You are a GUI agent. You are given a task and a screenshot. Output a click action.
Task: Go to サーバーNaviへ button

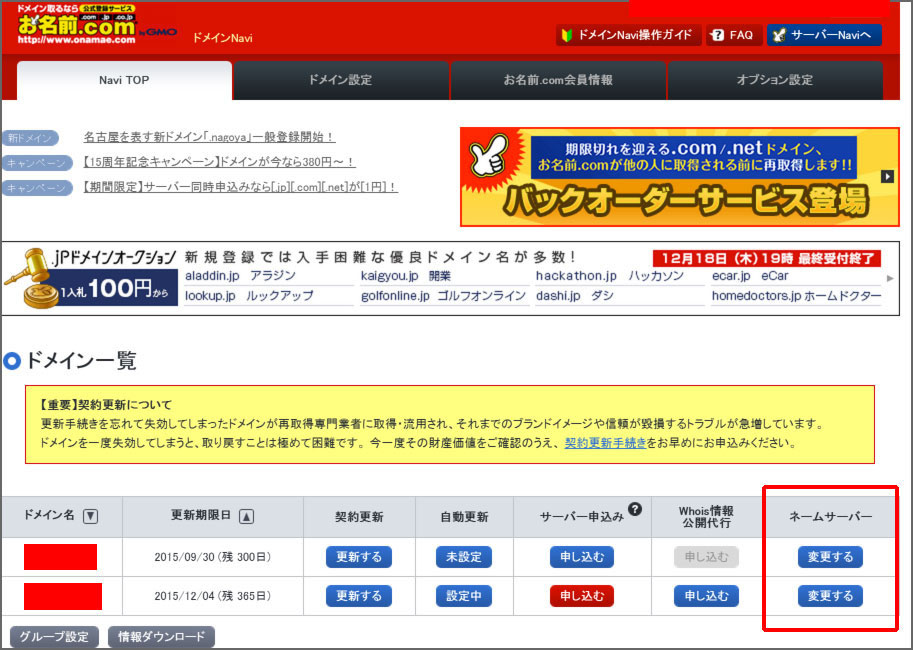pos(824,35)
